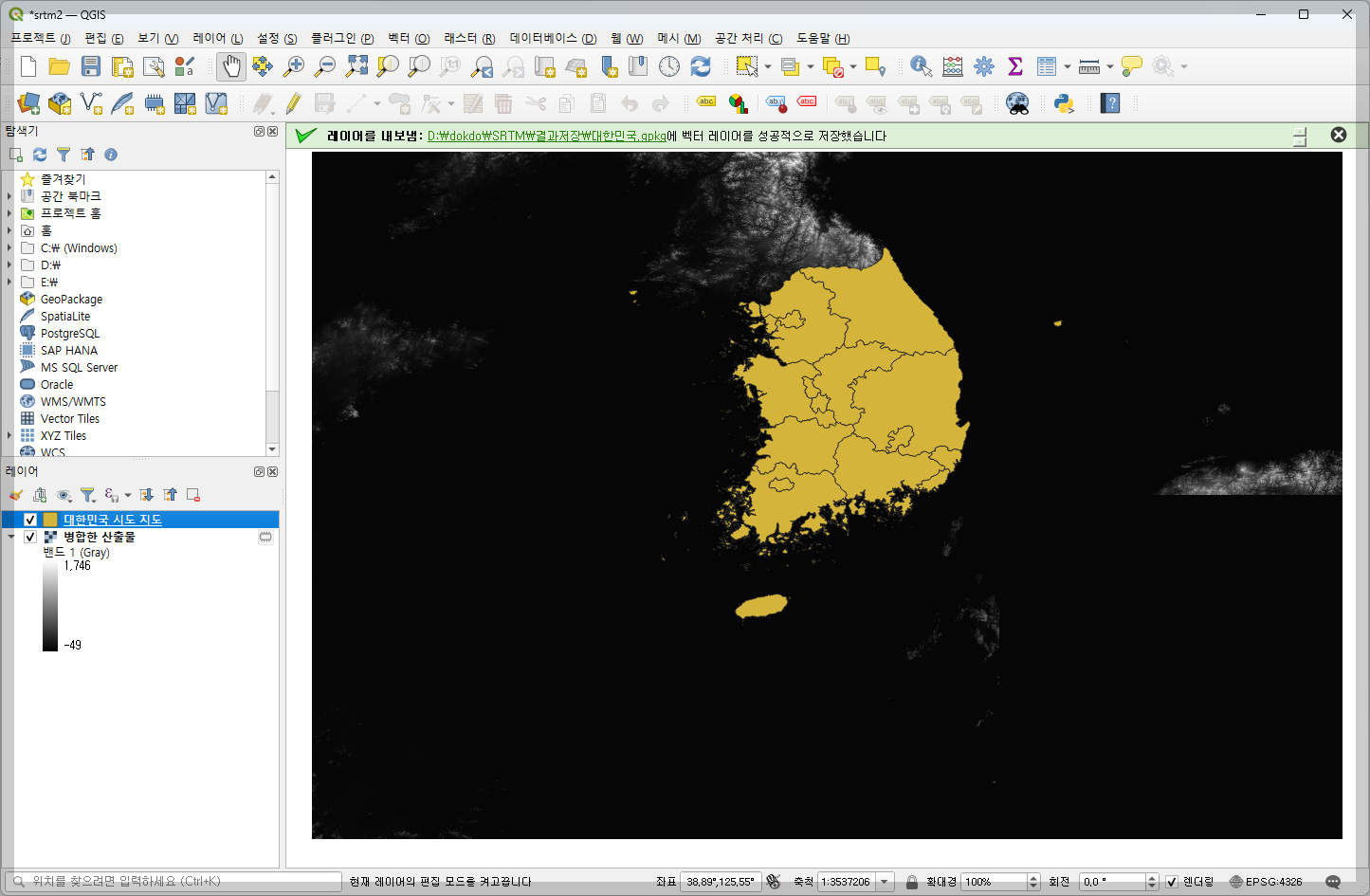This screenshot has height=896, width=1370.
Task: Open the temporal controller clock icon
Action: pos(669,66)
